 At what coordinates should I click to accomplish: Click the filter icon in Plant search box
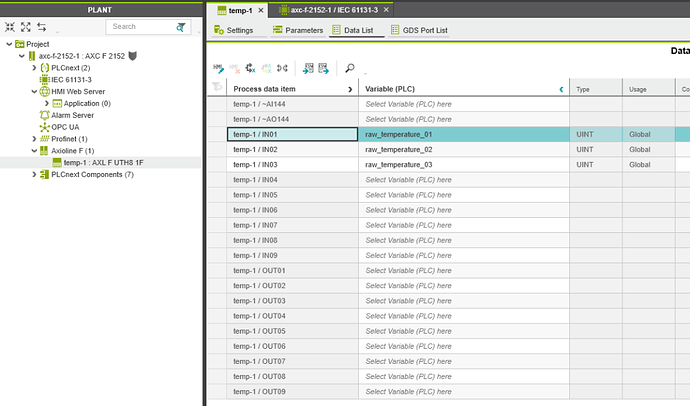(x=180, y=27)
